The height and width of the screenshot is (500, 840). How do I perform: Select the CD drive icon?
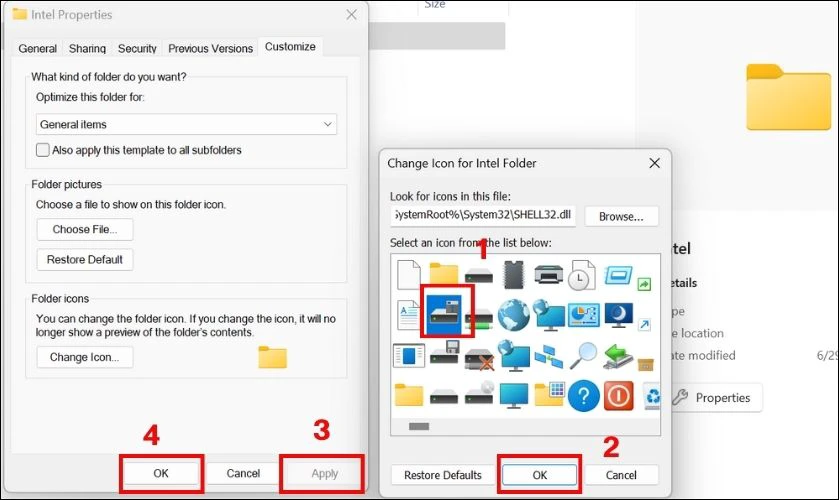click(x=479, y=393)
